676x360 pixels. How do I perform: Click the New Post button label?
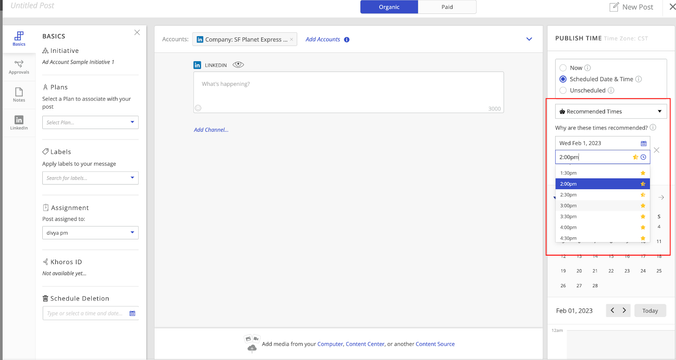637,7
